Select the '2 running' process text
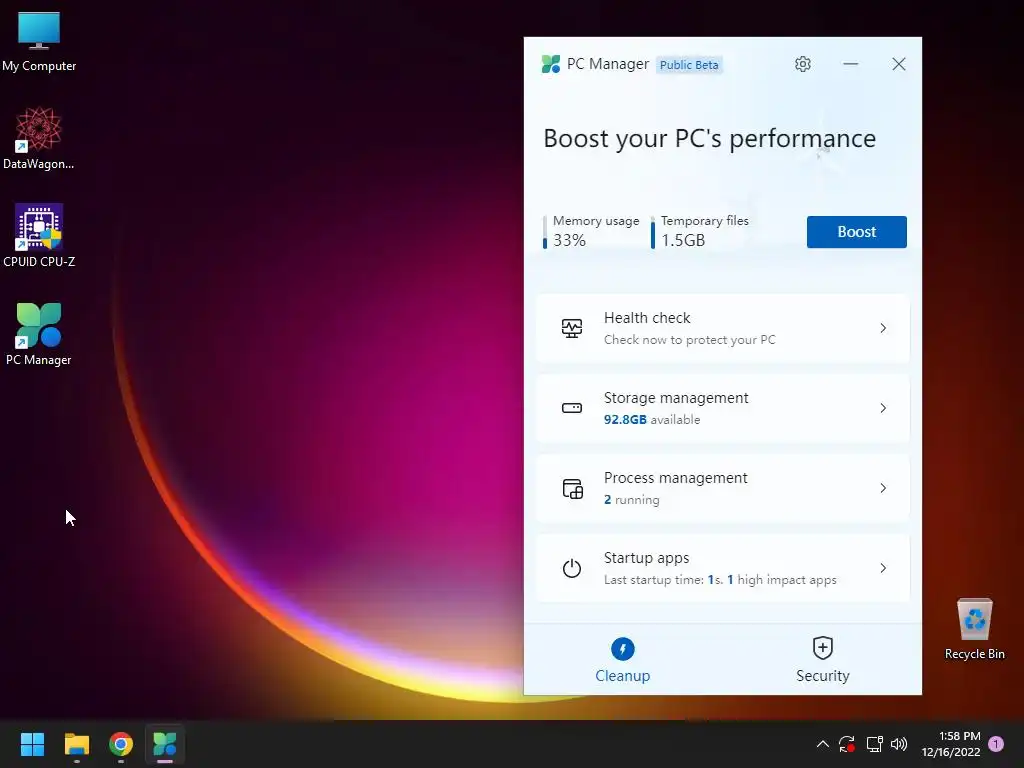The width and height of the screenshot is (1024, 768). click(x=632, y=500)
